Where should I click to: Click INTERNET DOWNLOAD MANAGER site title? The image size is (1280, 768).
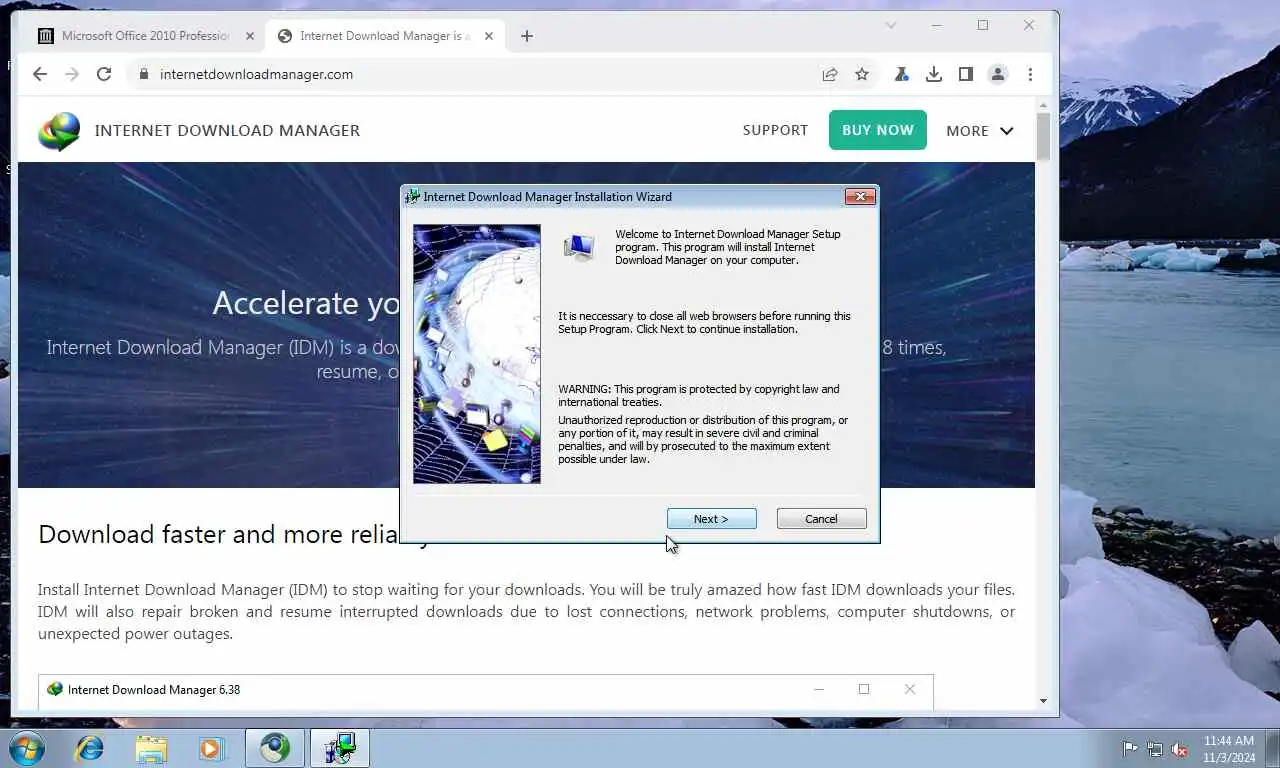click(227, 130)
